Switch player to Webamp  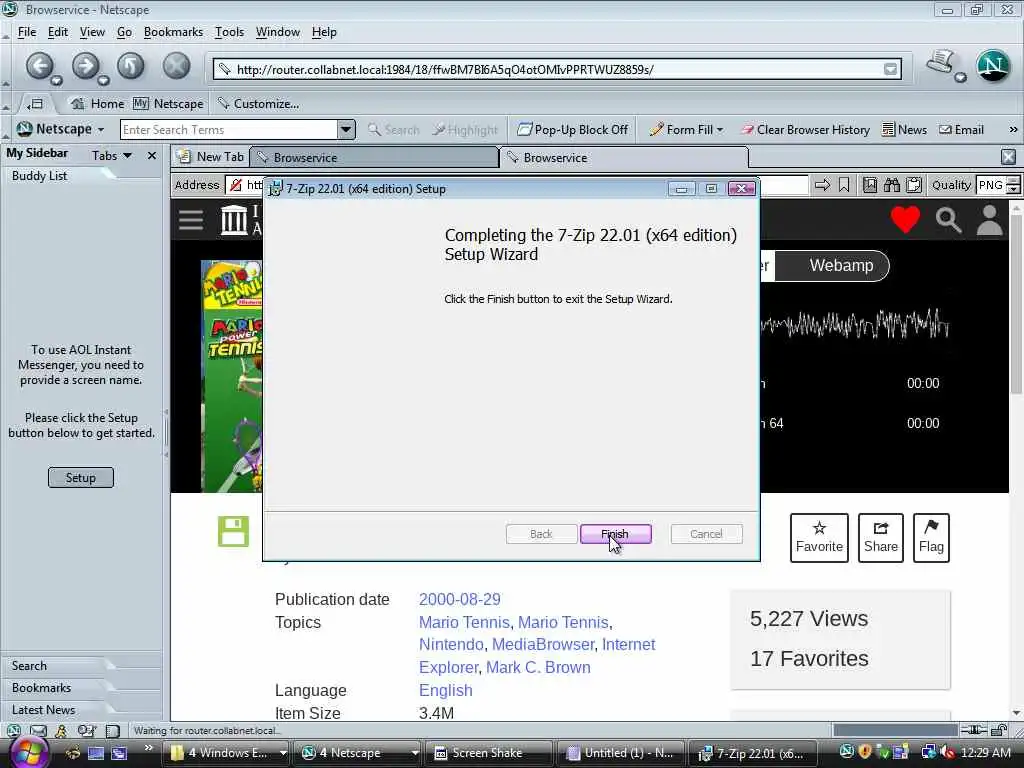[833, 266]
